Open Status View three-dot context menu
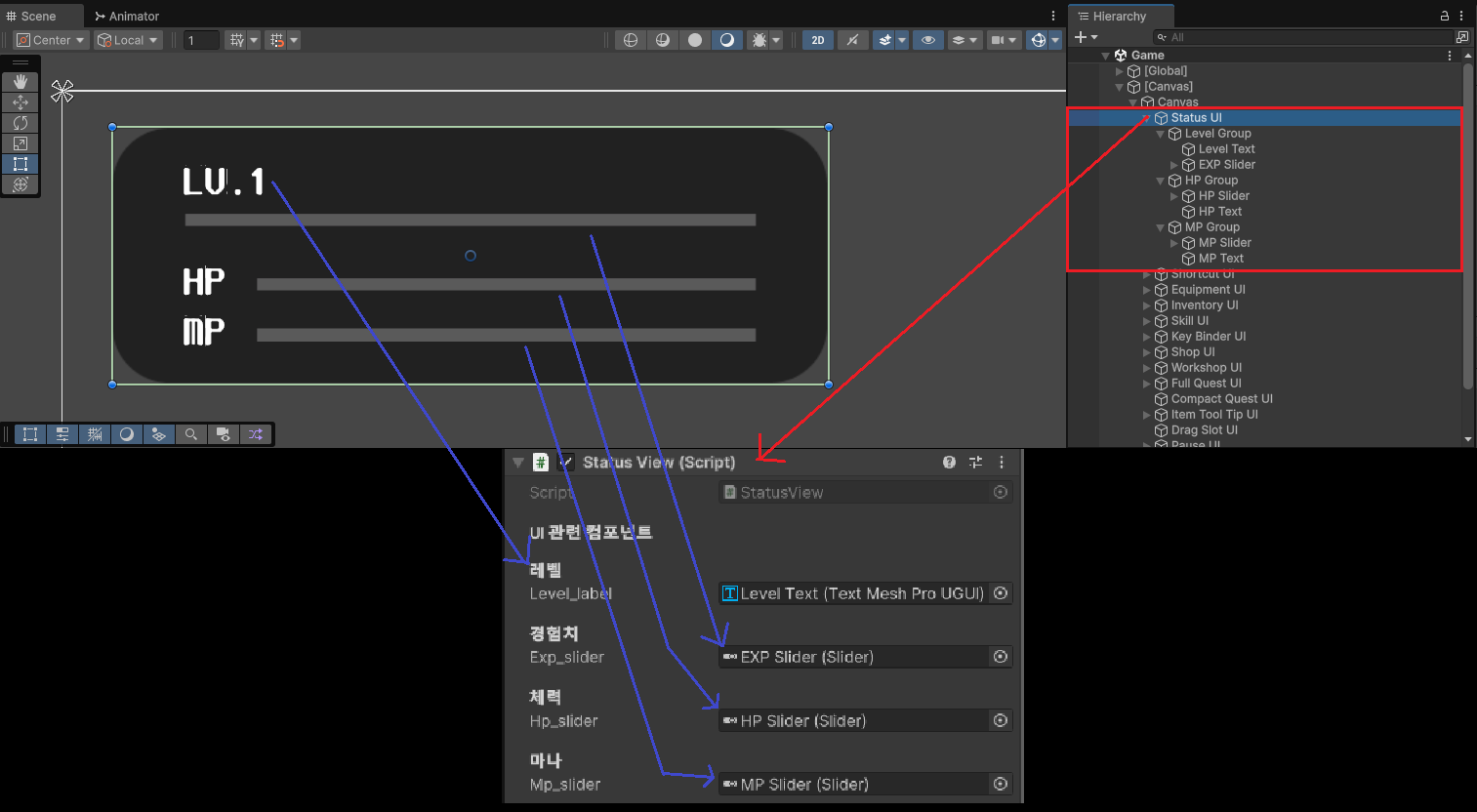The width and height of the screenshot is (1477, 812). pyautogui.click(x=1002, y=463)
